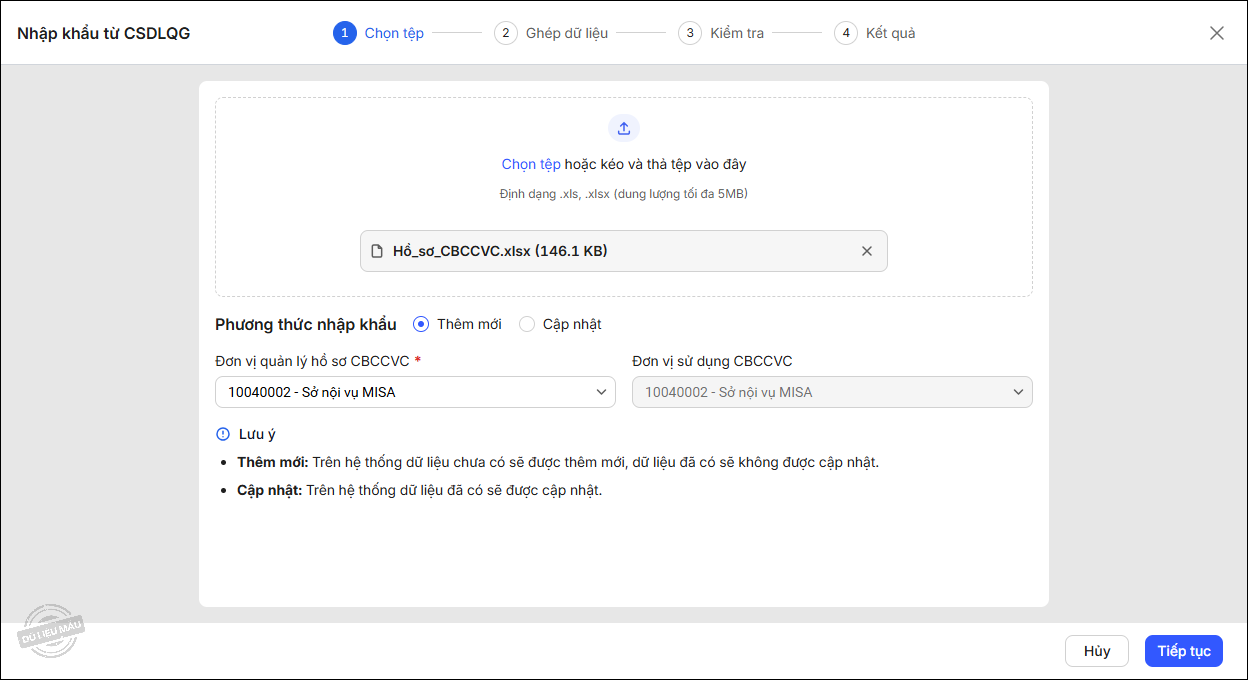Toggle the import method to Cập nhật

(527, 323)
